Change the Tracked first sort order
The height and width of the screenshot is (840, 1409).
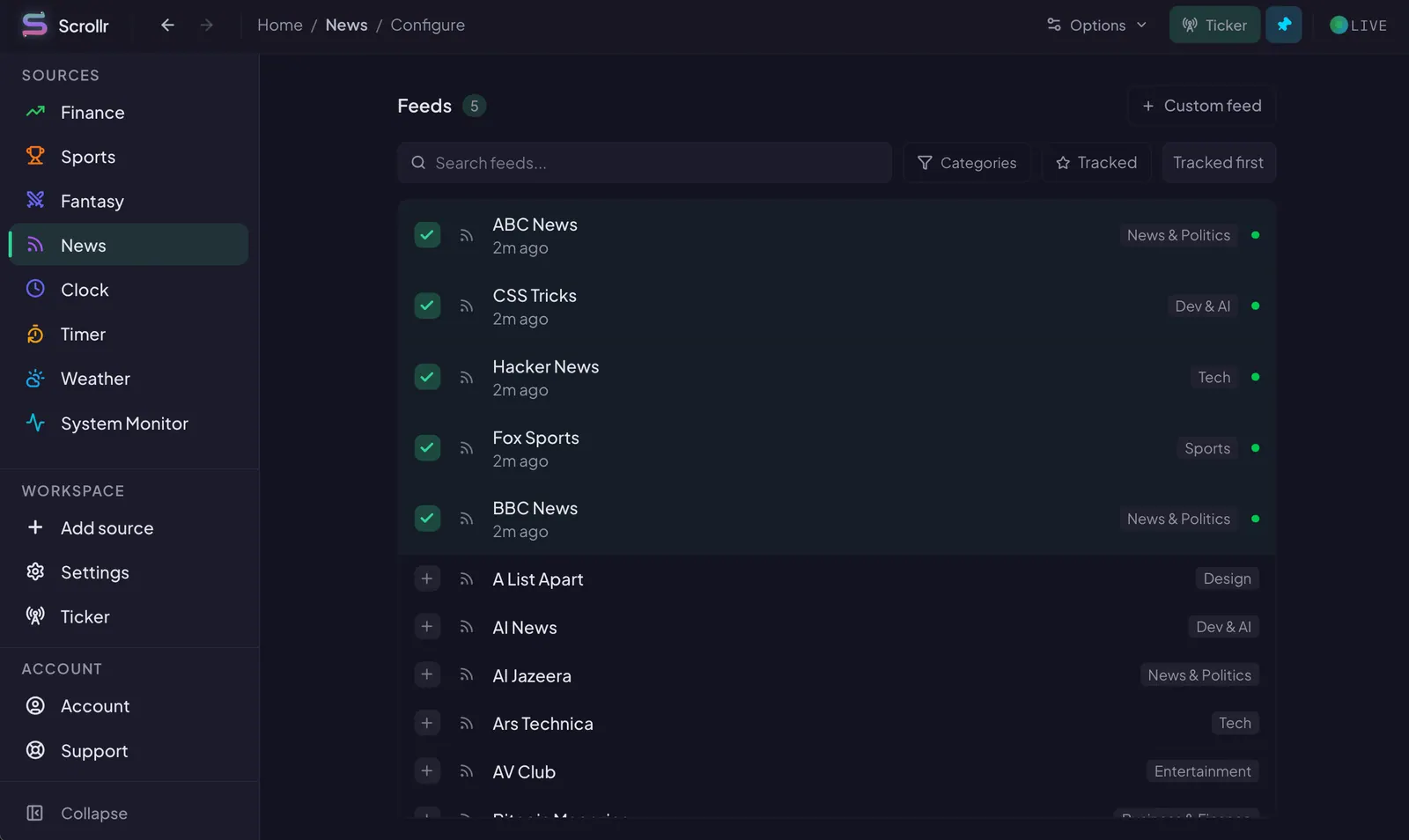click(x=1219, y=163)
